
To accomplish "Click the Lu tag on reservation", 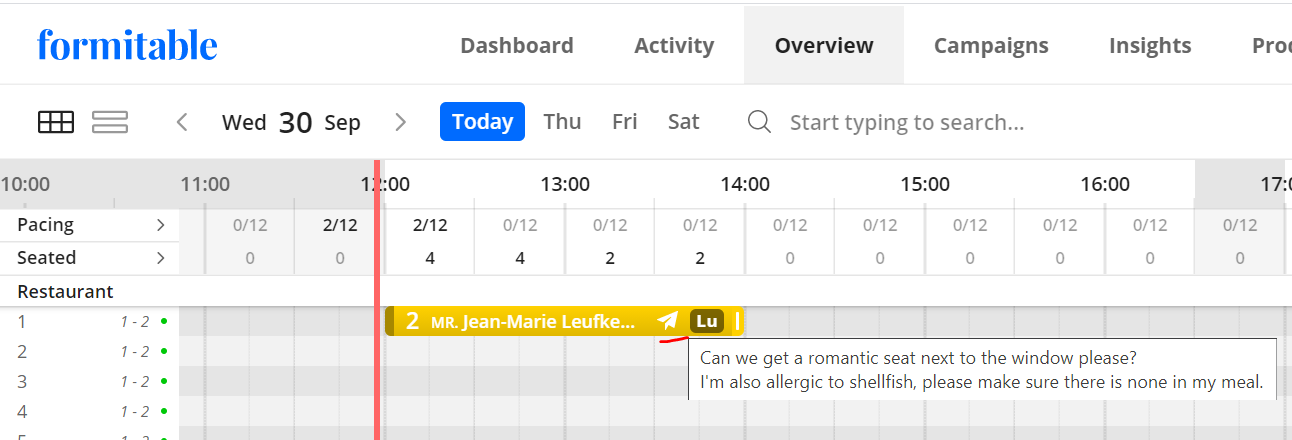I will pos(706,321).
